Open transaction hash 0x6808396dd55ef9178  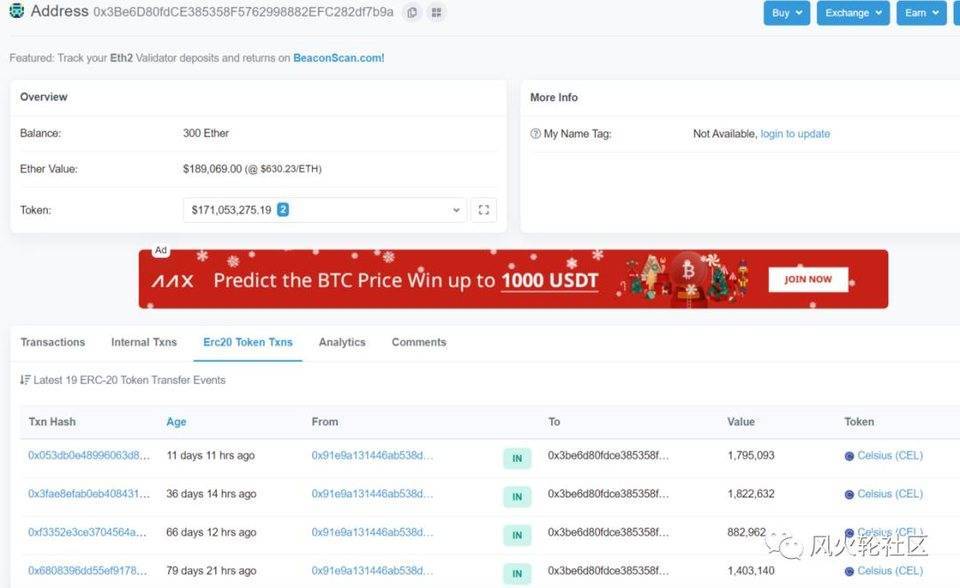click(88, 571)
